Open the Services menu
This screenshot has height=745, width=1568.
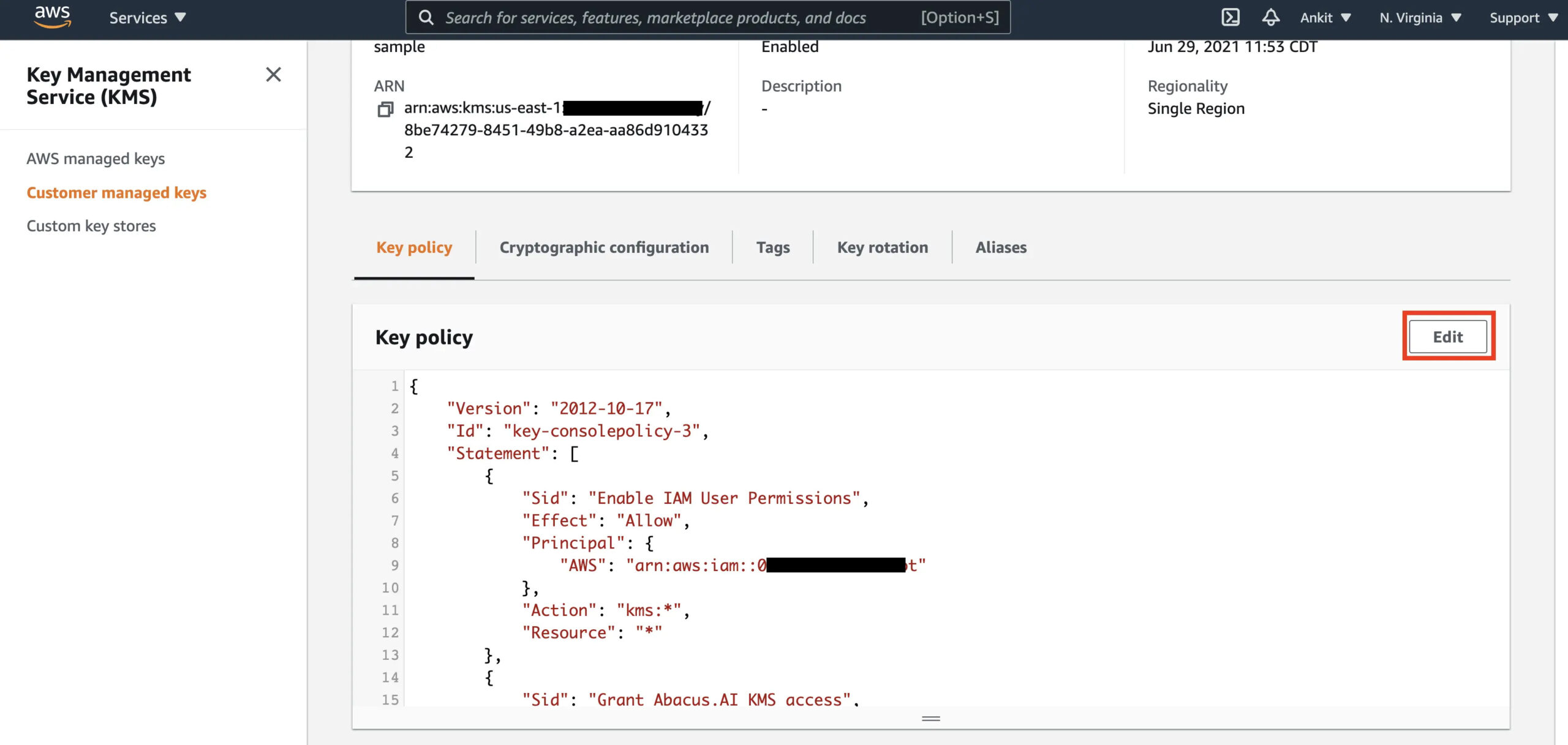pyautogui.click(x=147, y=17)
